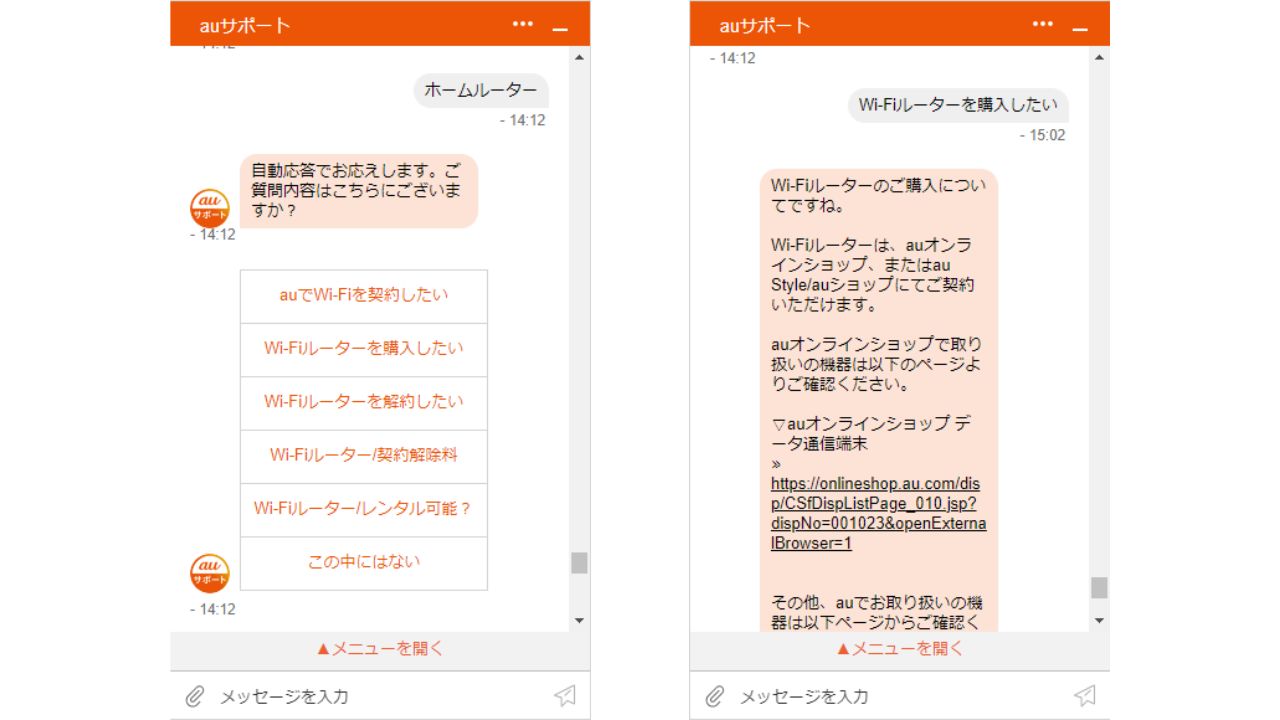Open the onlineshop.au.com link in right chat
This screenshot has width=1280, height=720.
878,513
